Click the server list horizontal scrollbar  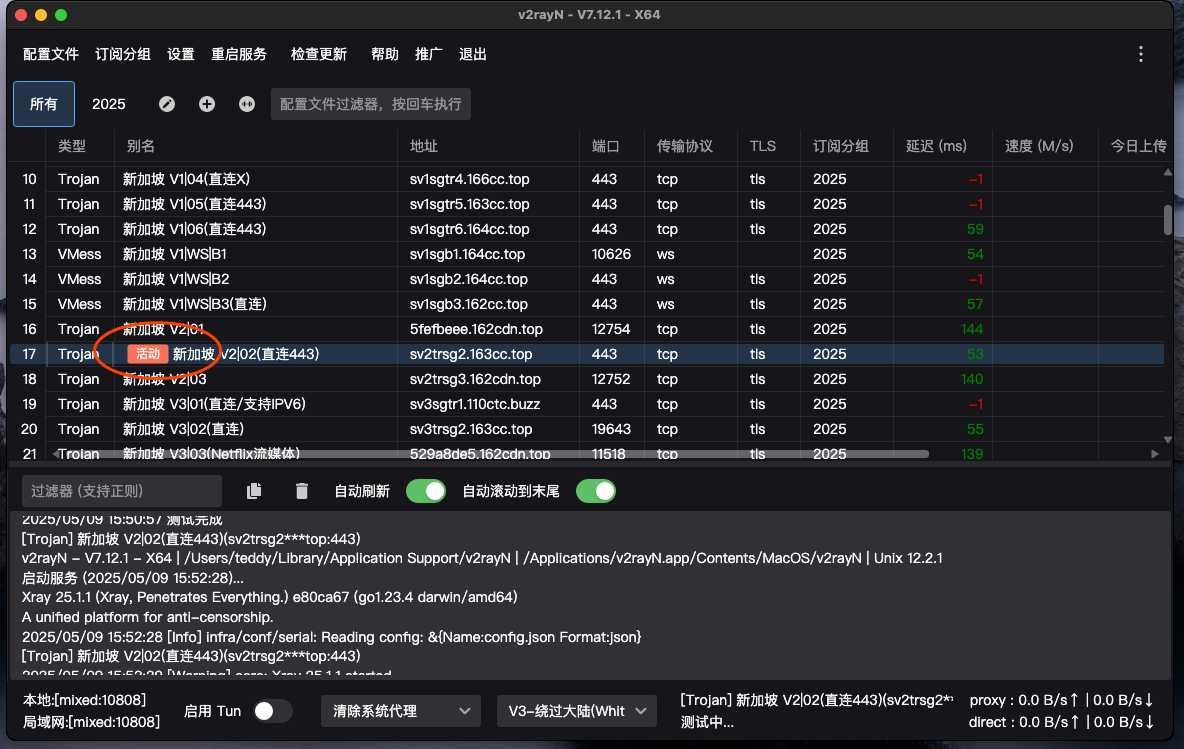(x=495, y=454)
